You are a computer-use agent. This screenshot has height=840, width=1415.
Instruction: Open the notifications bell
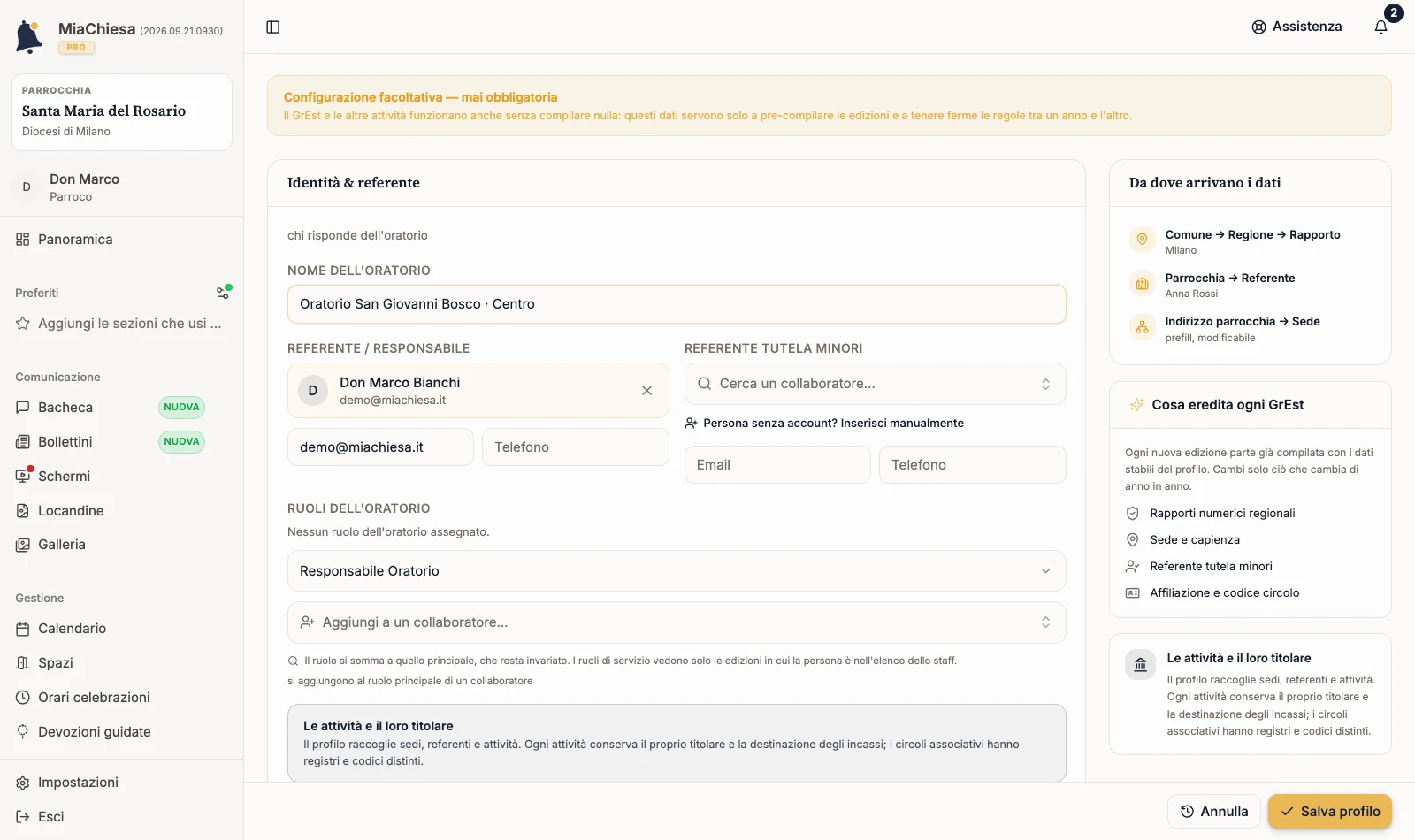click(1381, 27)
